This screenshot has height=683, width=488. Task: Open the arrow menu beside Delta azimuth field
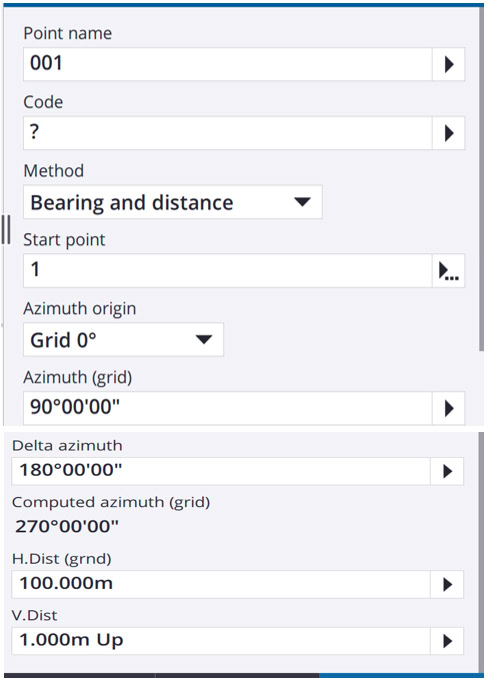click(x=447, y=471)
